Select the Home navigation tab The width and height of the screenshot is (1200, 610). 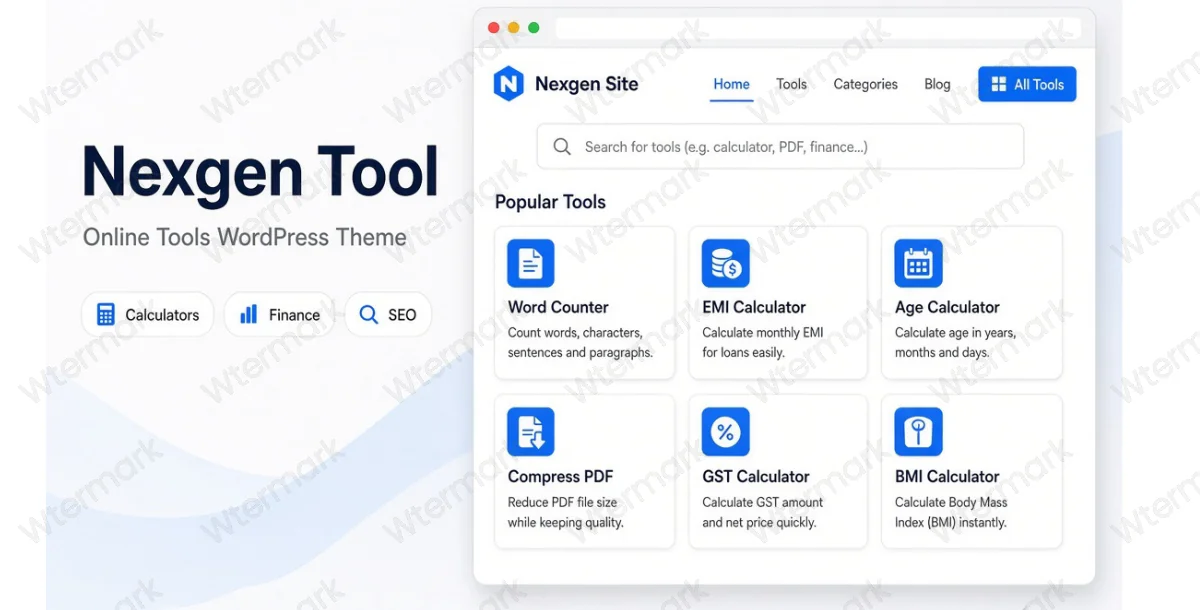point(731,84)
